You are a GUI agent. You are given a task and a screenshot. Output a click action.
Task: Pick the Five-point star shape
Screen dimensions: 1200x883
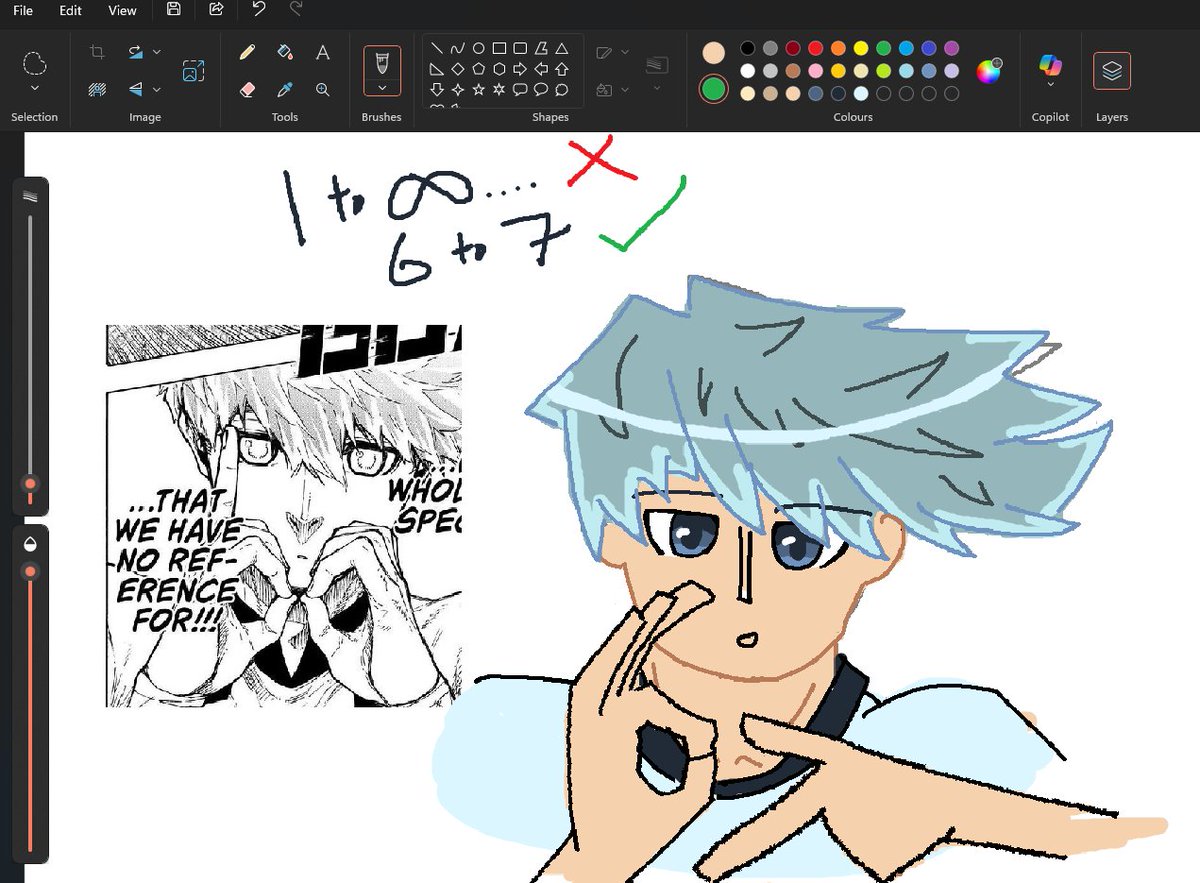click(479, 90)
